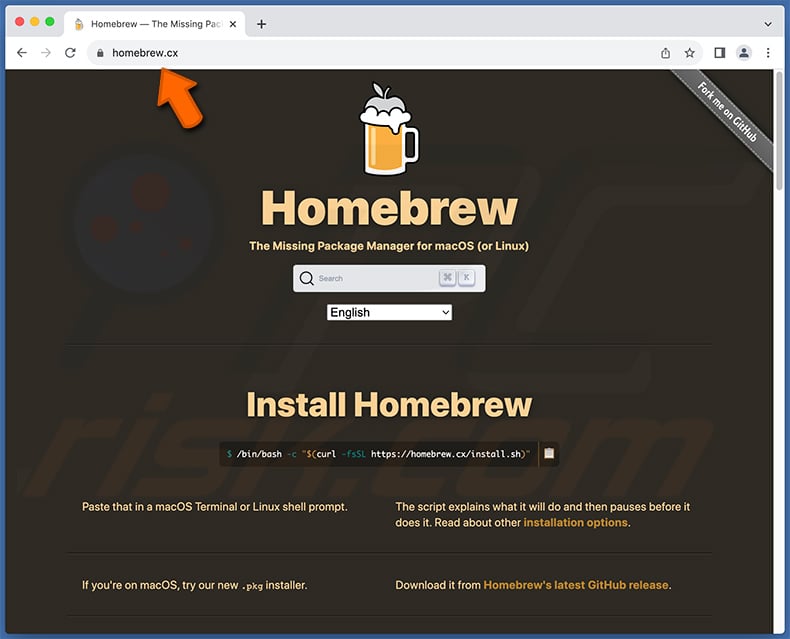790x639 pixels.
Task: Click the Homebrew title heading
Action: [389, 208]
